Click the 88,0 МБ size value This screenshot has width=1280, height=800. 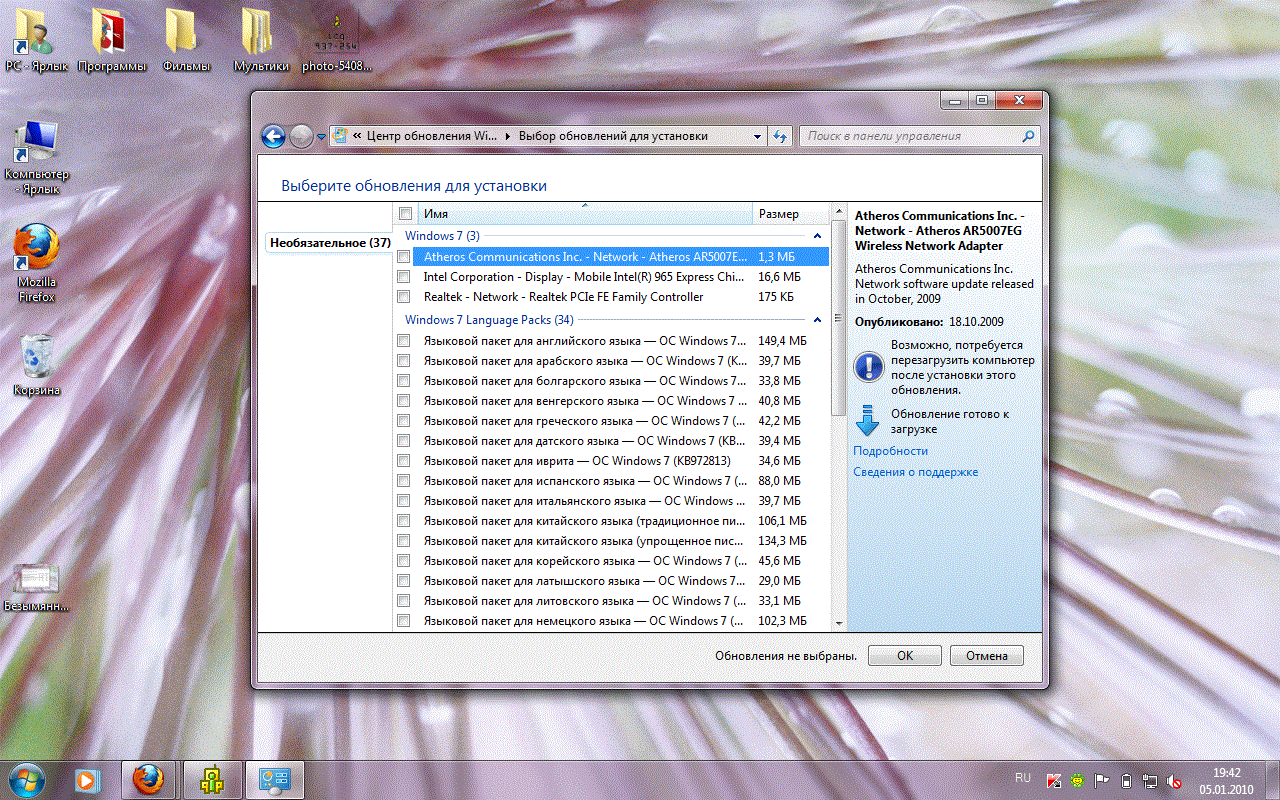tap(779, 481)
